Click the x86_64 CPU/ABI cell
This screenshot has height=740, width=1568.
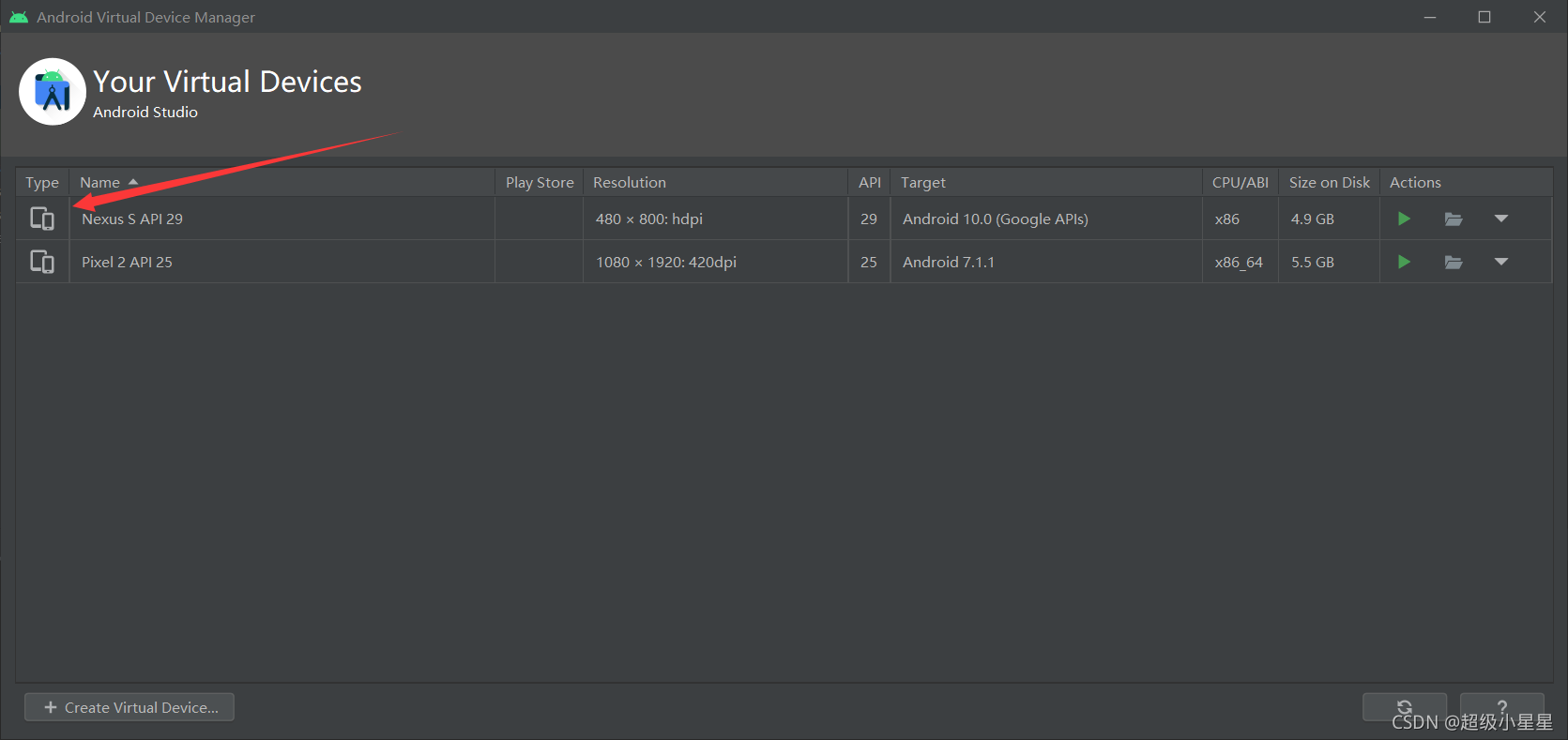point(1239,263)
